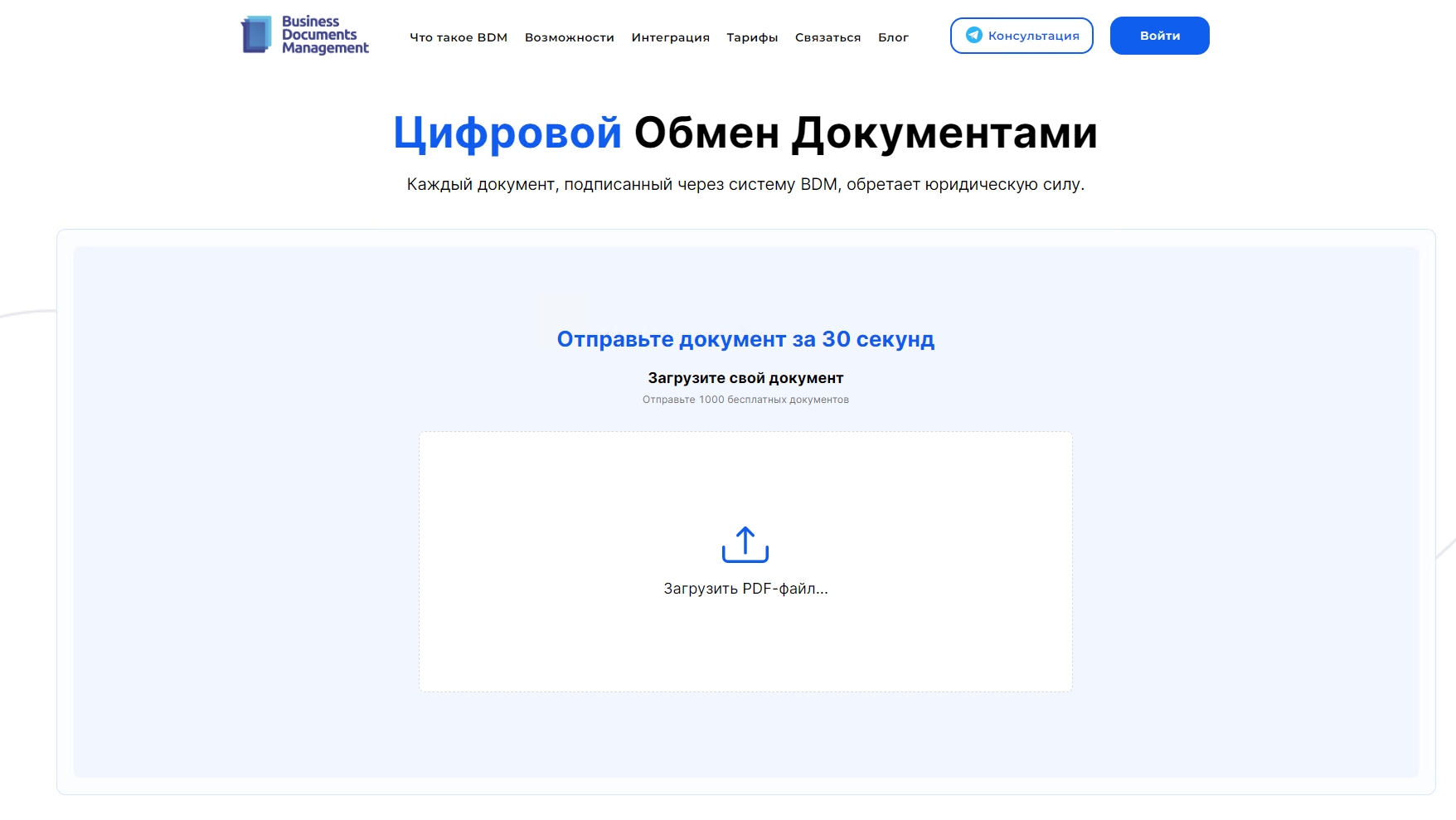Click the Загрузите свой документ text

(x=745, y=378)
